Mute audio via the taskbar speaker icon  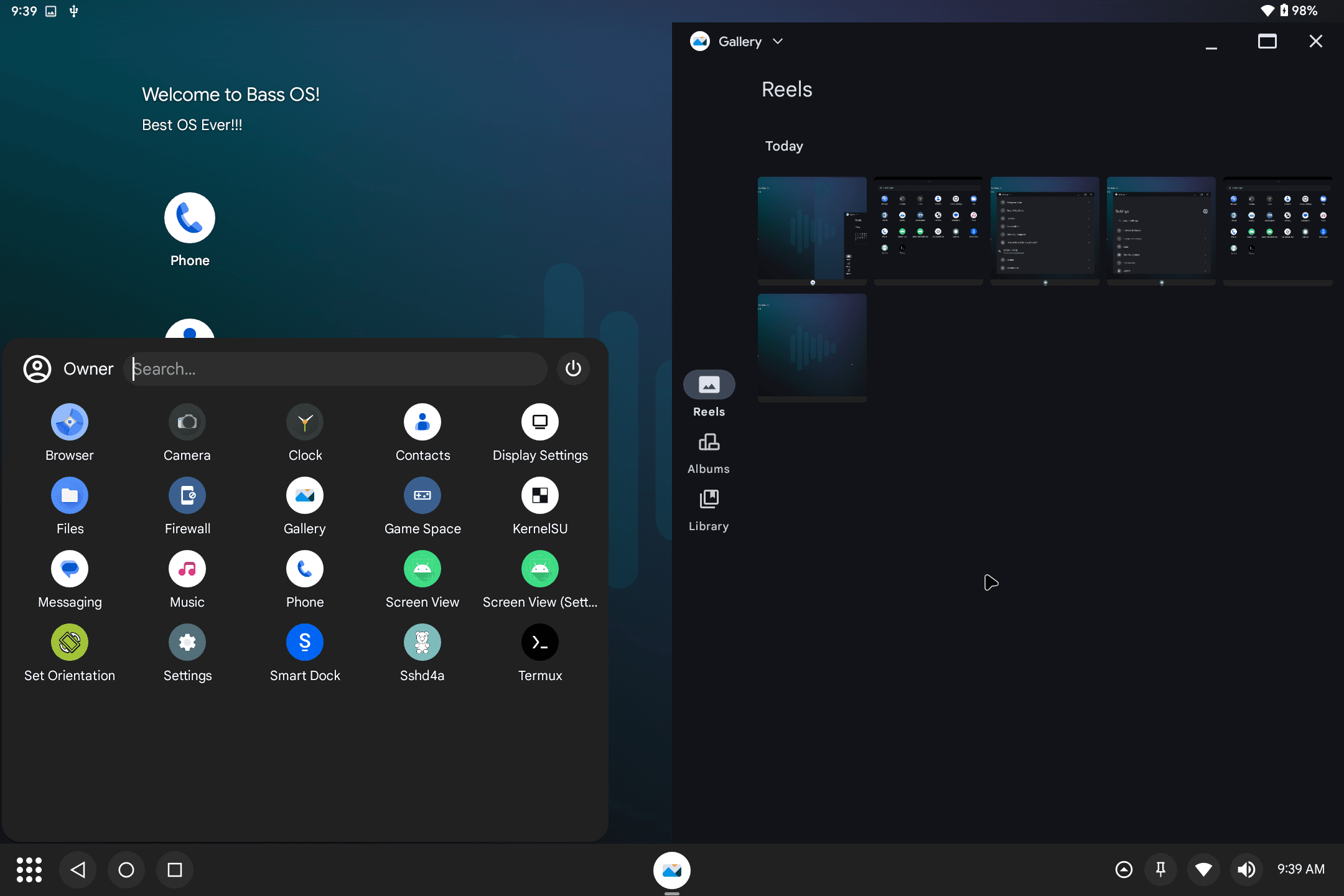tap(1246, 870)
